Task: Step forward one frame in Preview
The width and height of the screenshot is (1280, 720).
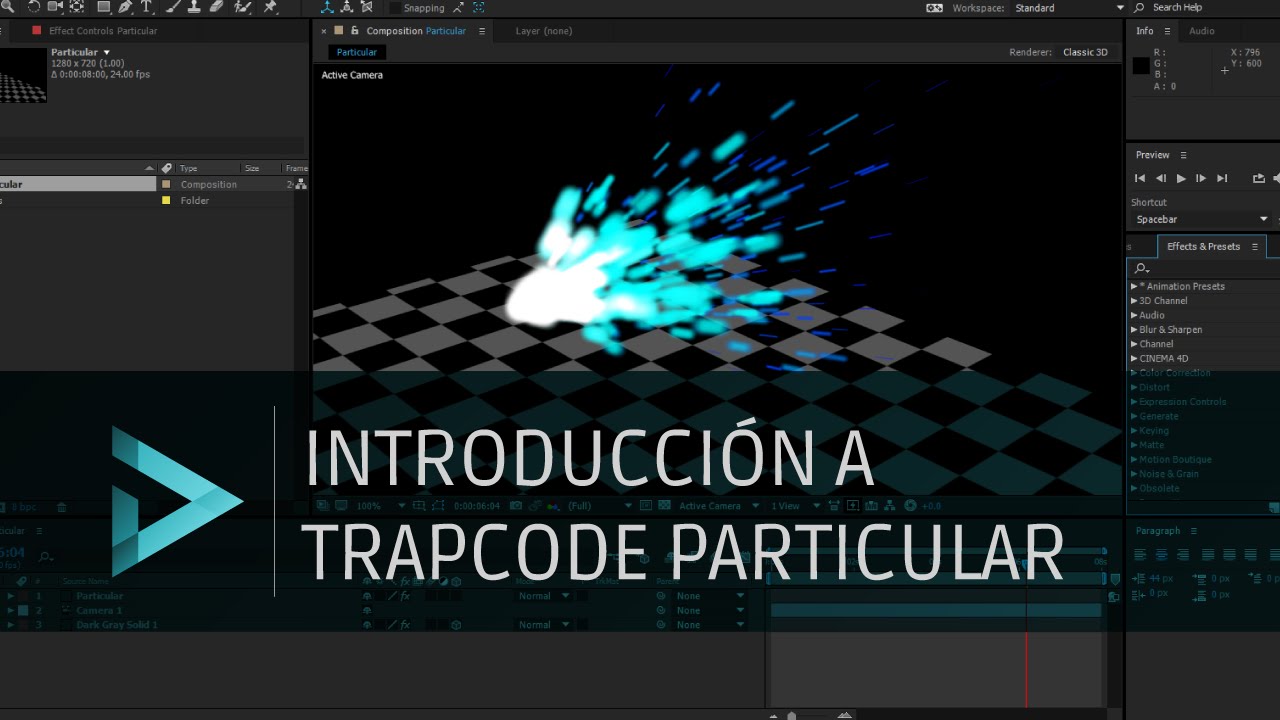Action: point(1201,178)
